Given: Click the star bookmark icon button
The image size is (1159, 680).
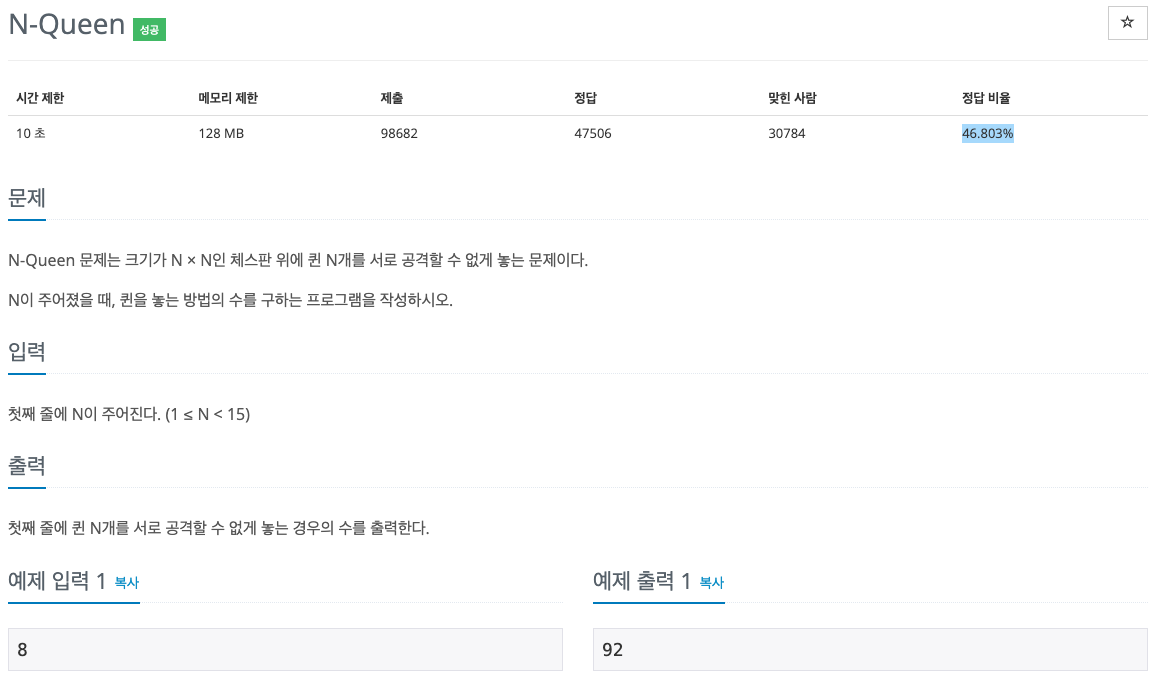Looking at the screenshot, I should pyautogui.click(x=1127, y=23).
